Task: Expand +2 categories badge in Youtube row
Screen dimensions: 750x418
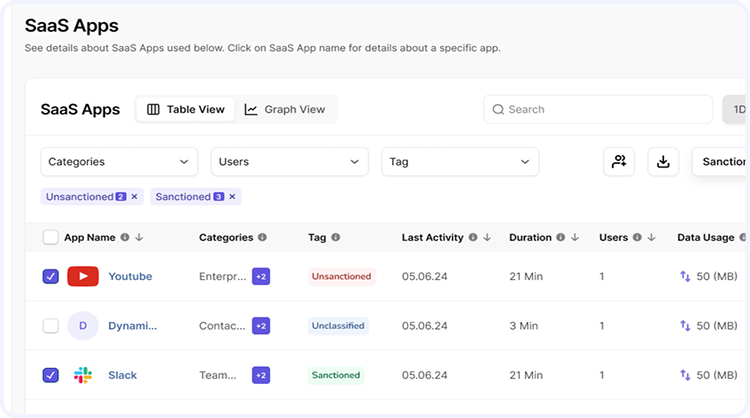Action: 261,276
